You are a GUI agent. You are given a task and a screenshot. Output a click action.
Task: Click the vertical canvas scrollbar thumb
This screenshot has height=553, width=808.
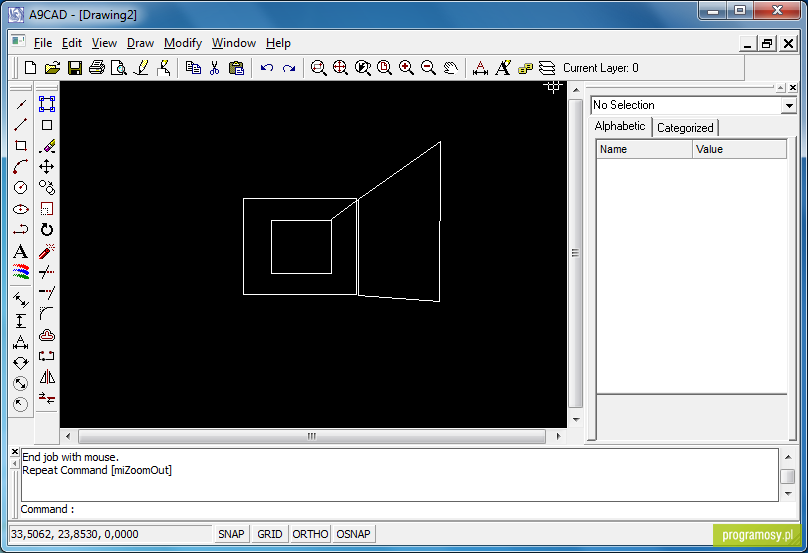pyautogui.click(x=576, y=253)
